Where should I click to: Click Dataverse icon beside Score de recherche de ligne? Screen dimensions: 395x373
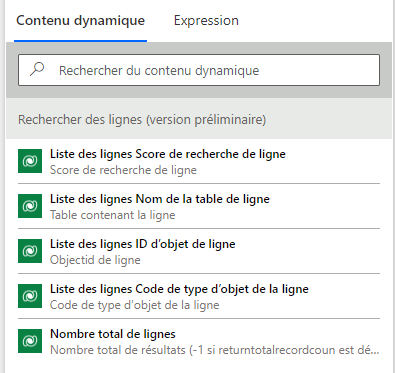coord(30,161)
